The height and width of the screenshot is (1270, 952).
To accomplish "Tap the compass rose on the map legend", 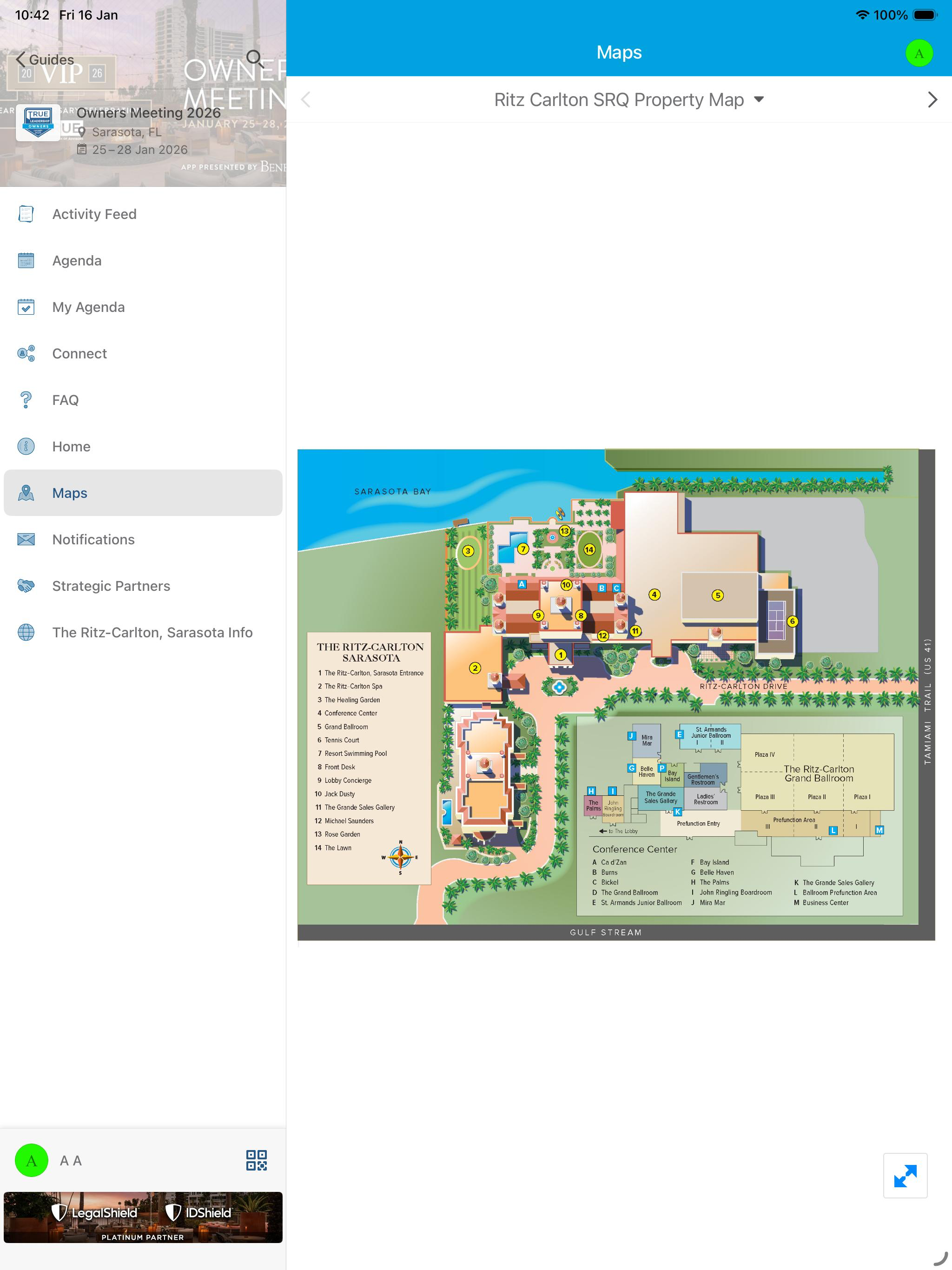I will (x=400, y=857).
